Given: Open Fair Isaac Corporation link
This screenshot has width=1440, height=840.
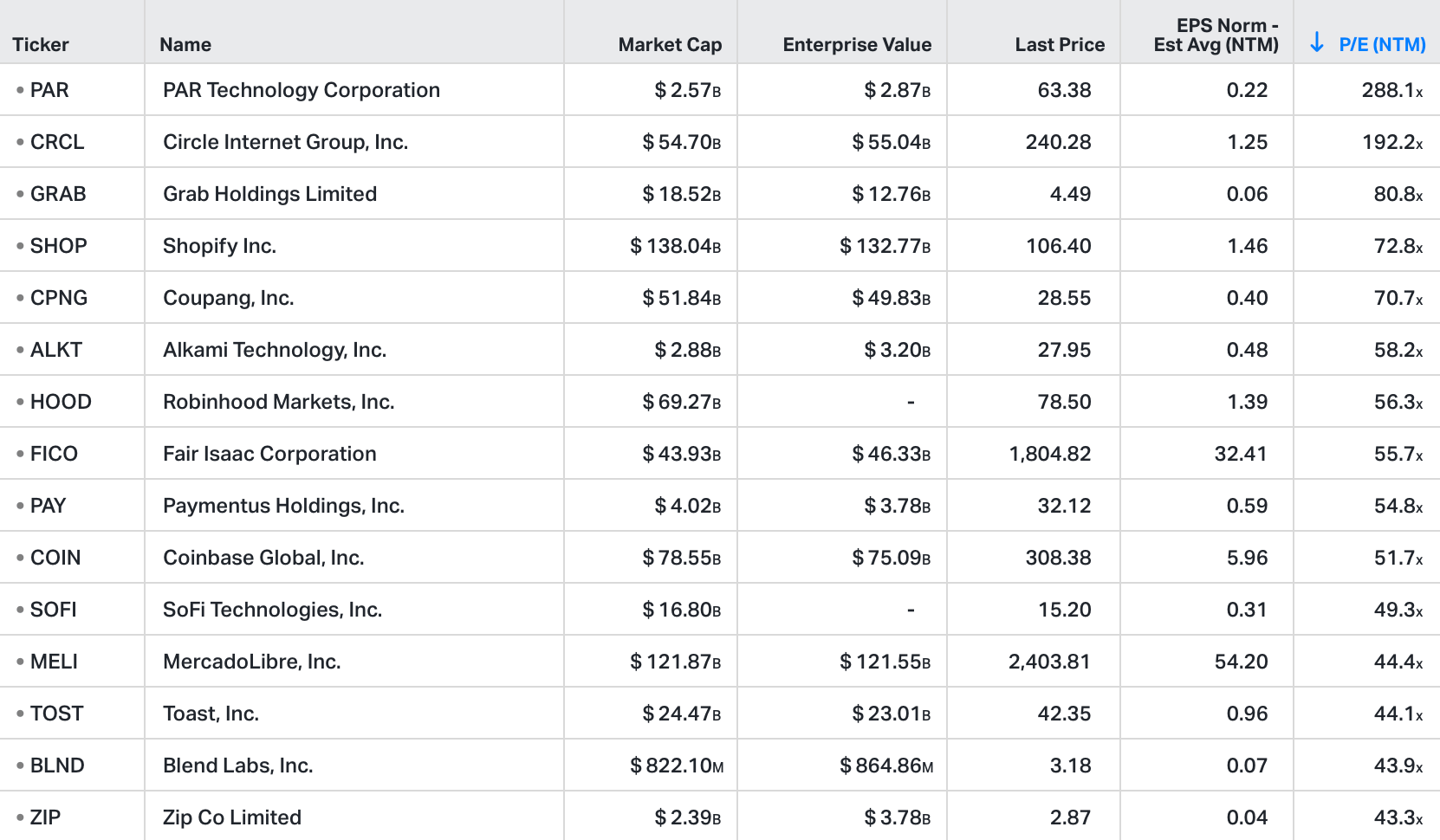Looking at the screenshot, I should [269, 454].
